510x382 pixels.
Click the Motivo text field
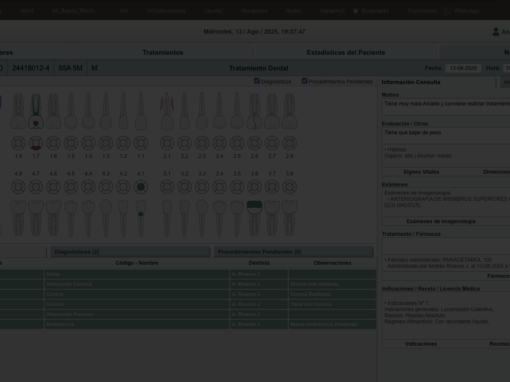[x=446, y=107]
